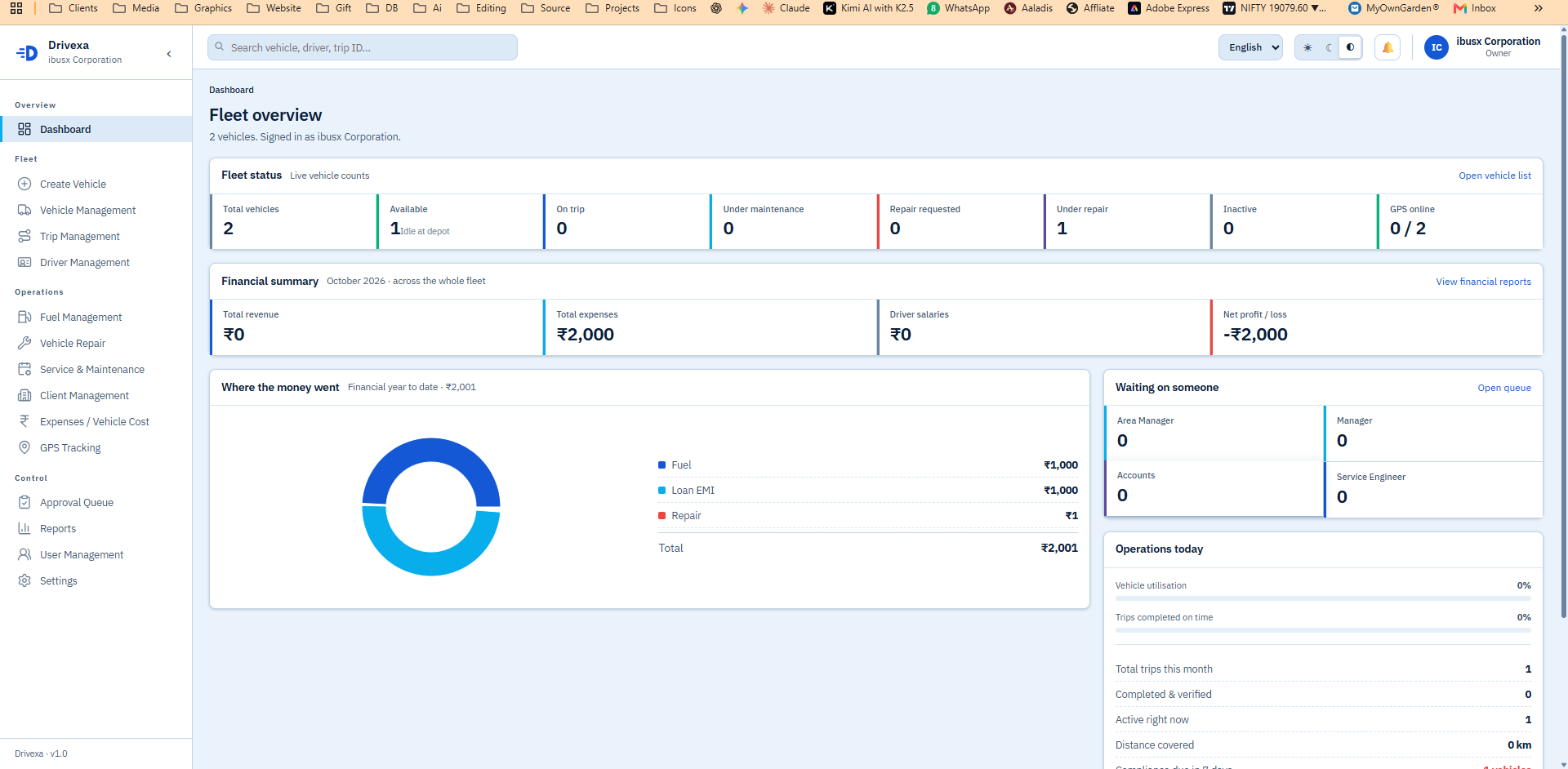
Task: Go to Dashboard in the sidebar
Action: (96, 129)
